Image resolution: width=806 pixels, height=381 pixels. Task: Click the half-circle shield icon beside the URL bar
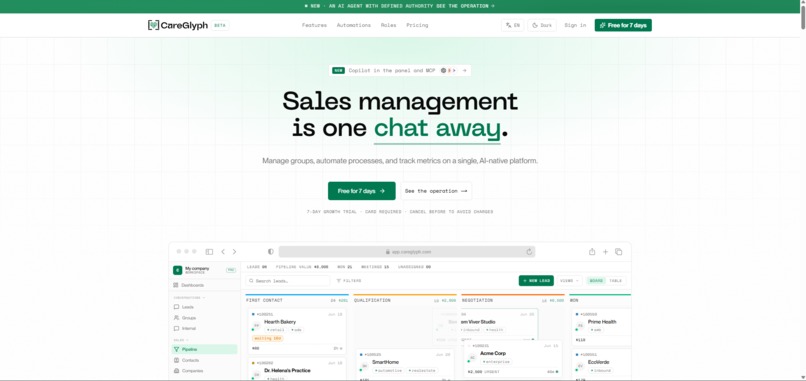click(x=271, y=252)
